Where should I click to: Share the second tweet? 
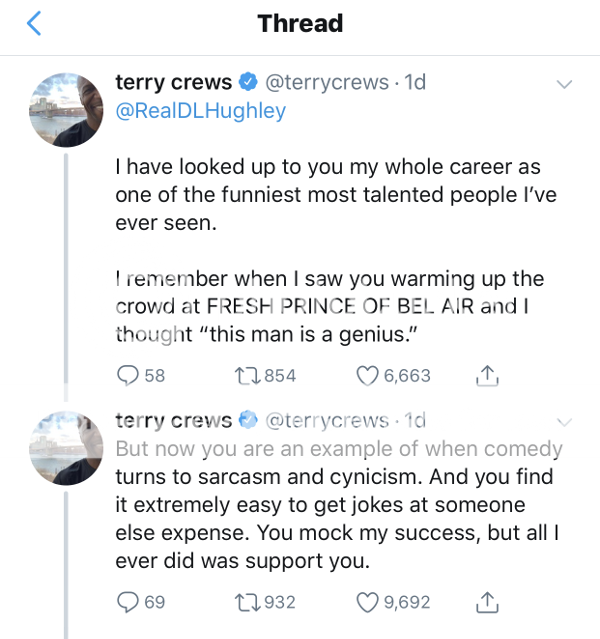point(486,602)
